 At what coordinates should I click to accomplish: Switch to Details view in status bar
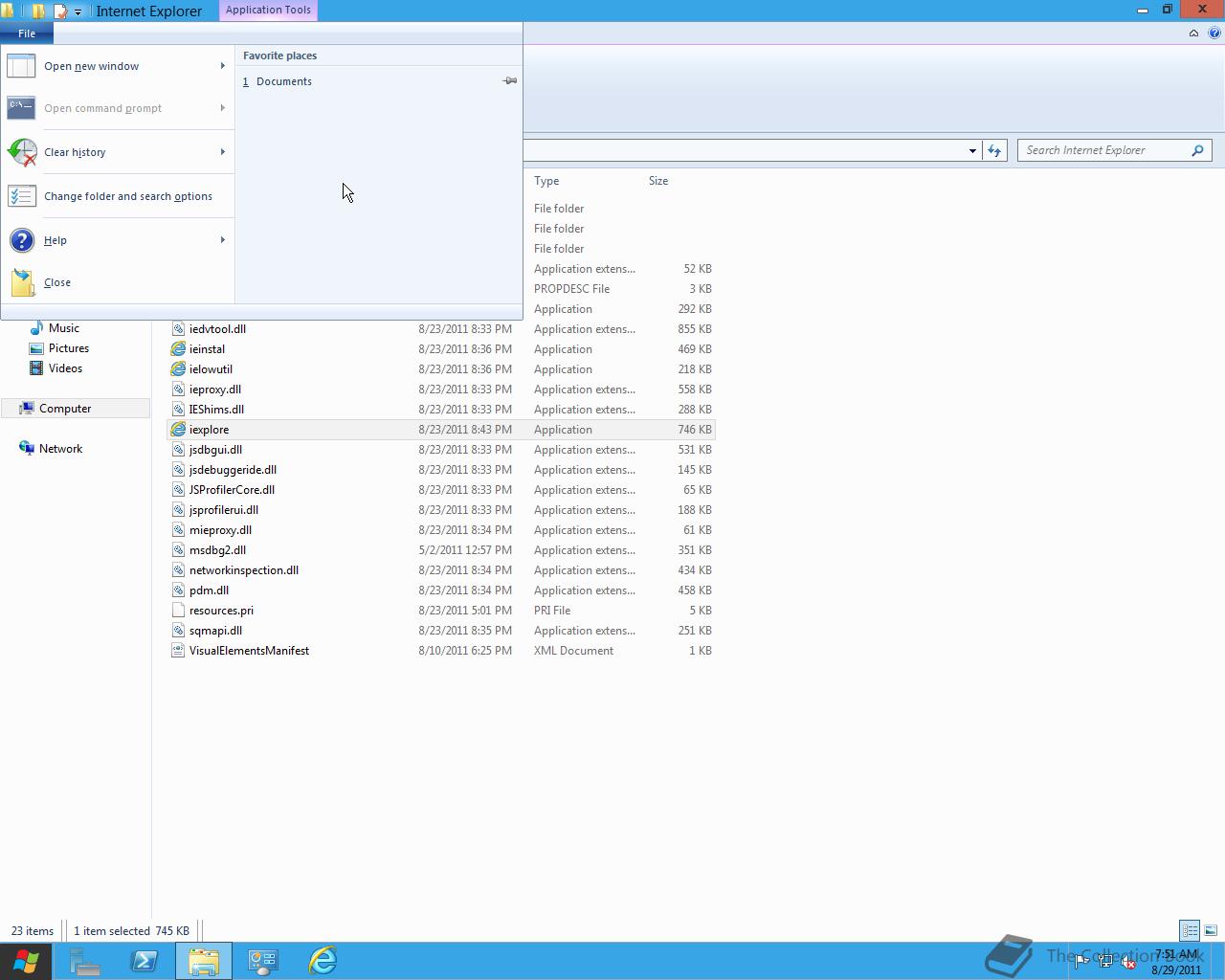click(1190, 930)
